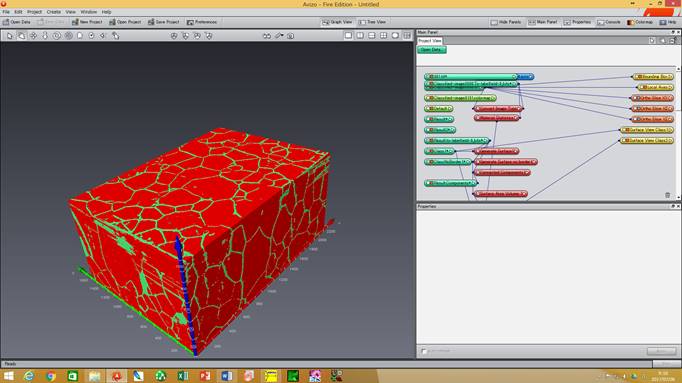Screen dimensions: 682x383
Task: Open the Colormap editor
Action: tap(640, 22)
